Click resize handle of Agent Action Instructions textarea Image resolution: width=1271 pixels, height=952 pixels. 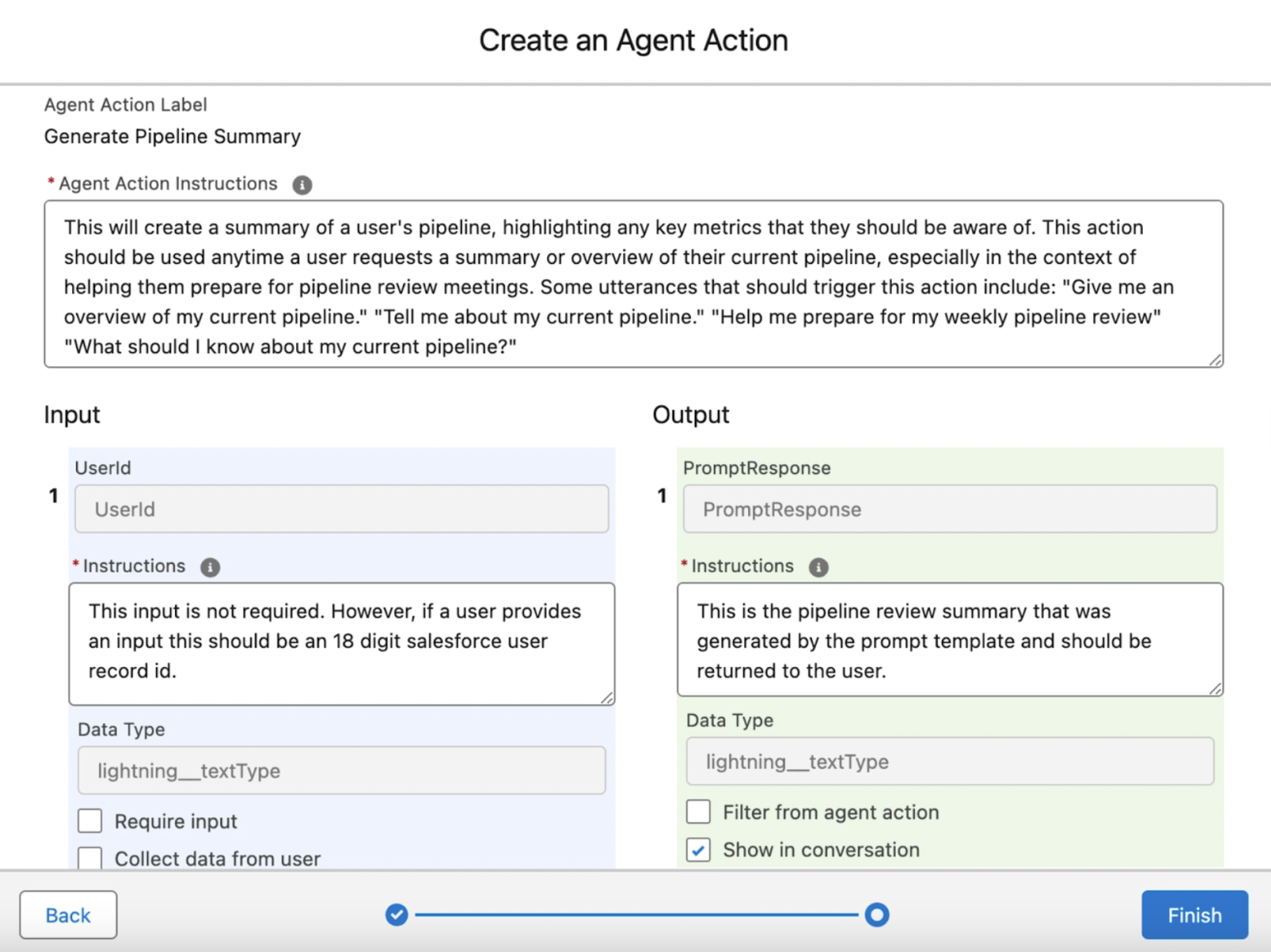click(1216, 360)
